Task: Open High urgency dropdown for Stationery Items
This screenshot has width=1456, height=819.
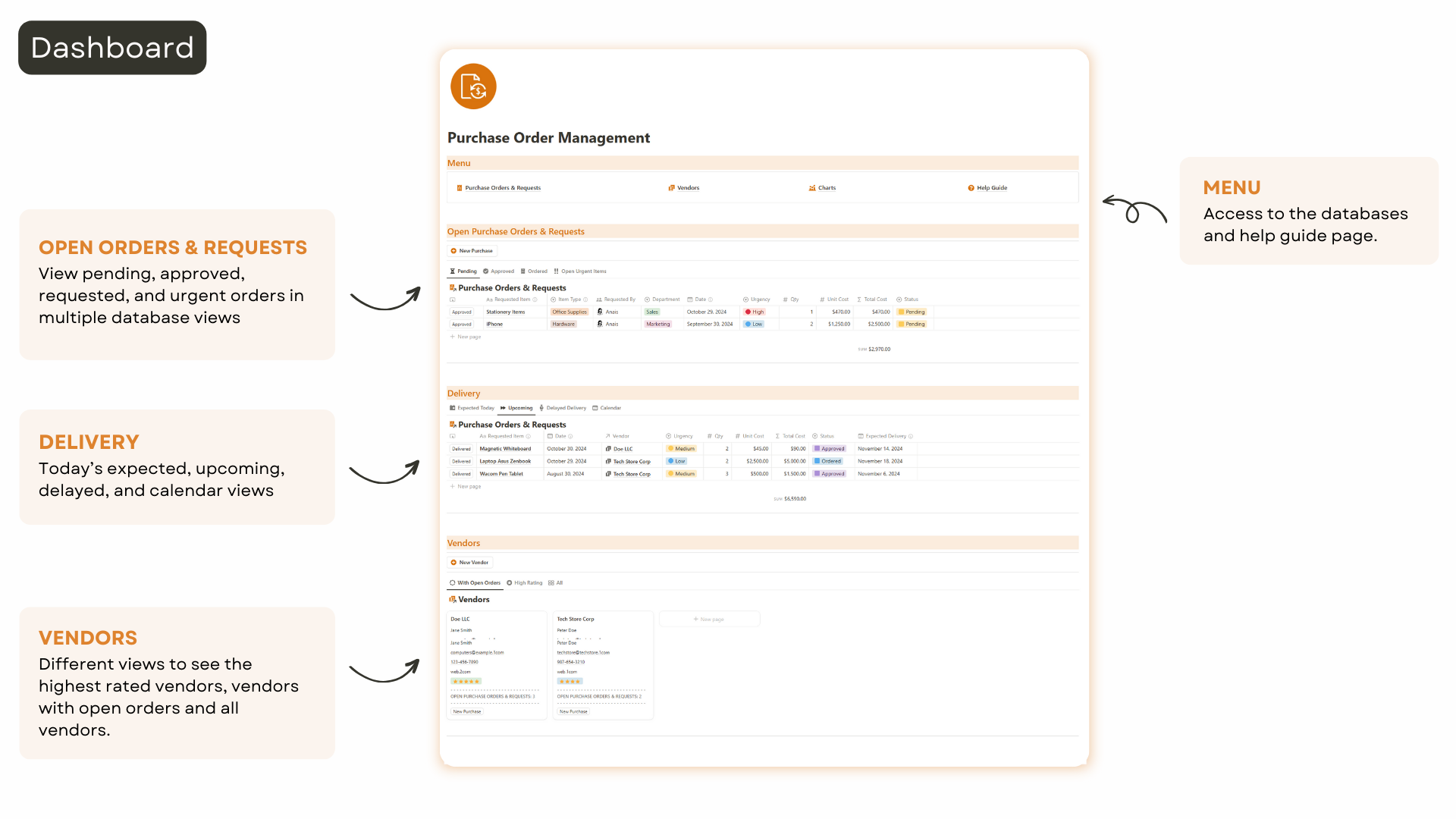Action: (x=755, y=312)
